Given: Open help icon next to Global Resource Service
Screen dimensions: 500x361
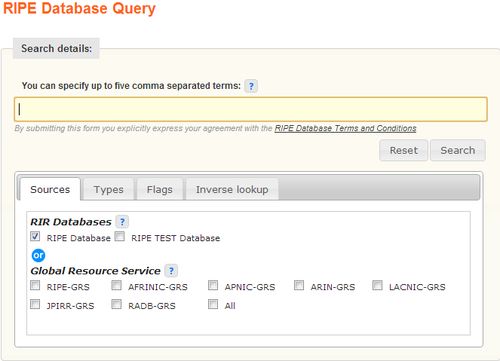Looking at the screenshot, I should [171, 271].
